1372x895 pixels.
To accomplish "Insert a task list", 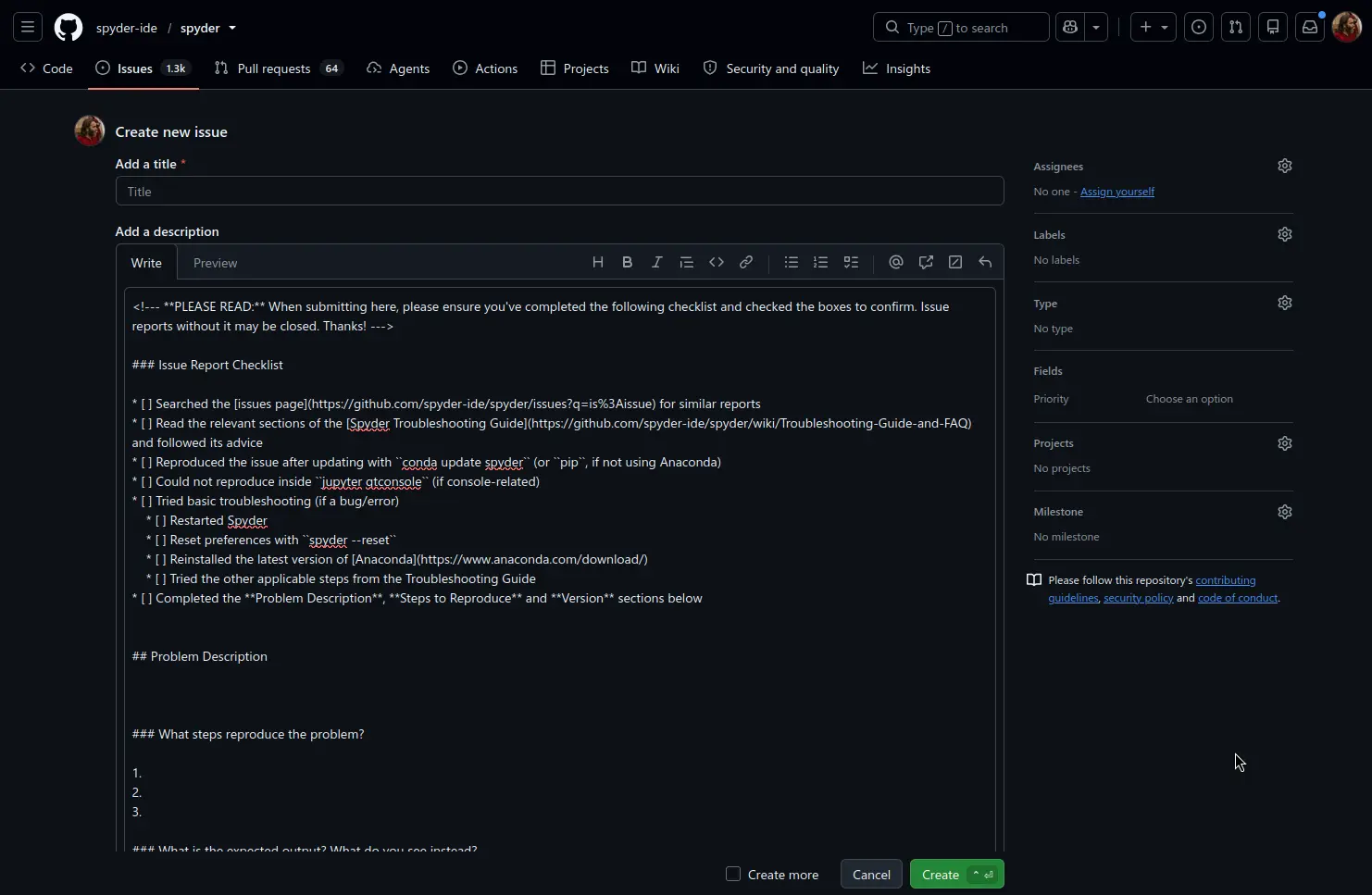I will tap(851, 263).
